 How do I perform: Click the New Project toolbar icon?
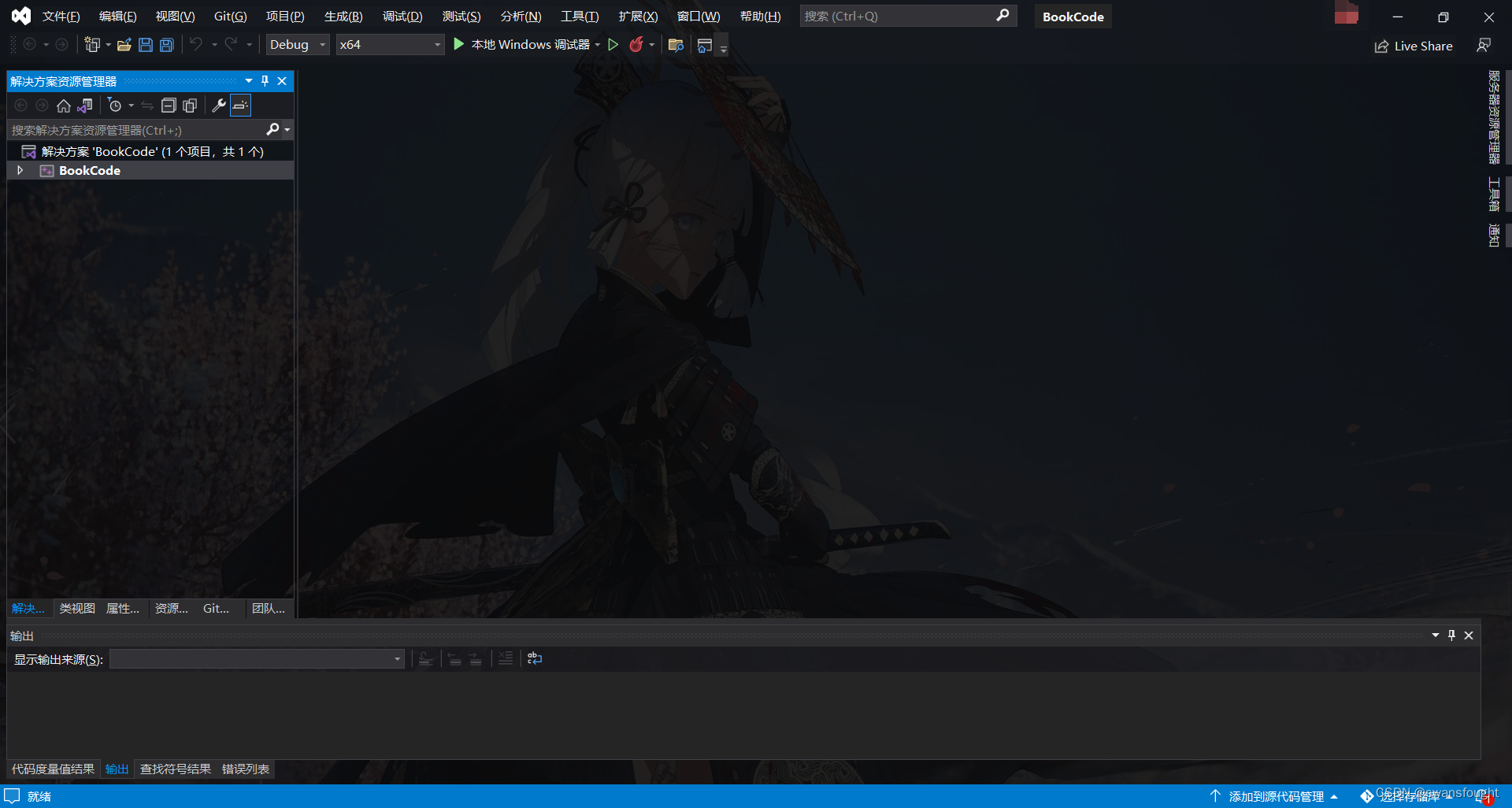pos(92,45)
